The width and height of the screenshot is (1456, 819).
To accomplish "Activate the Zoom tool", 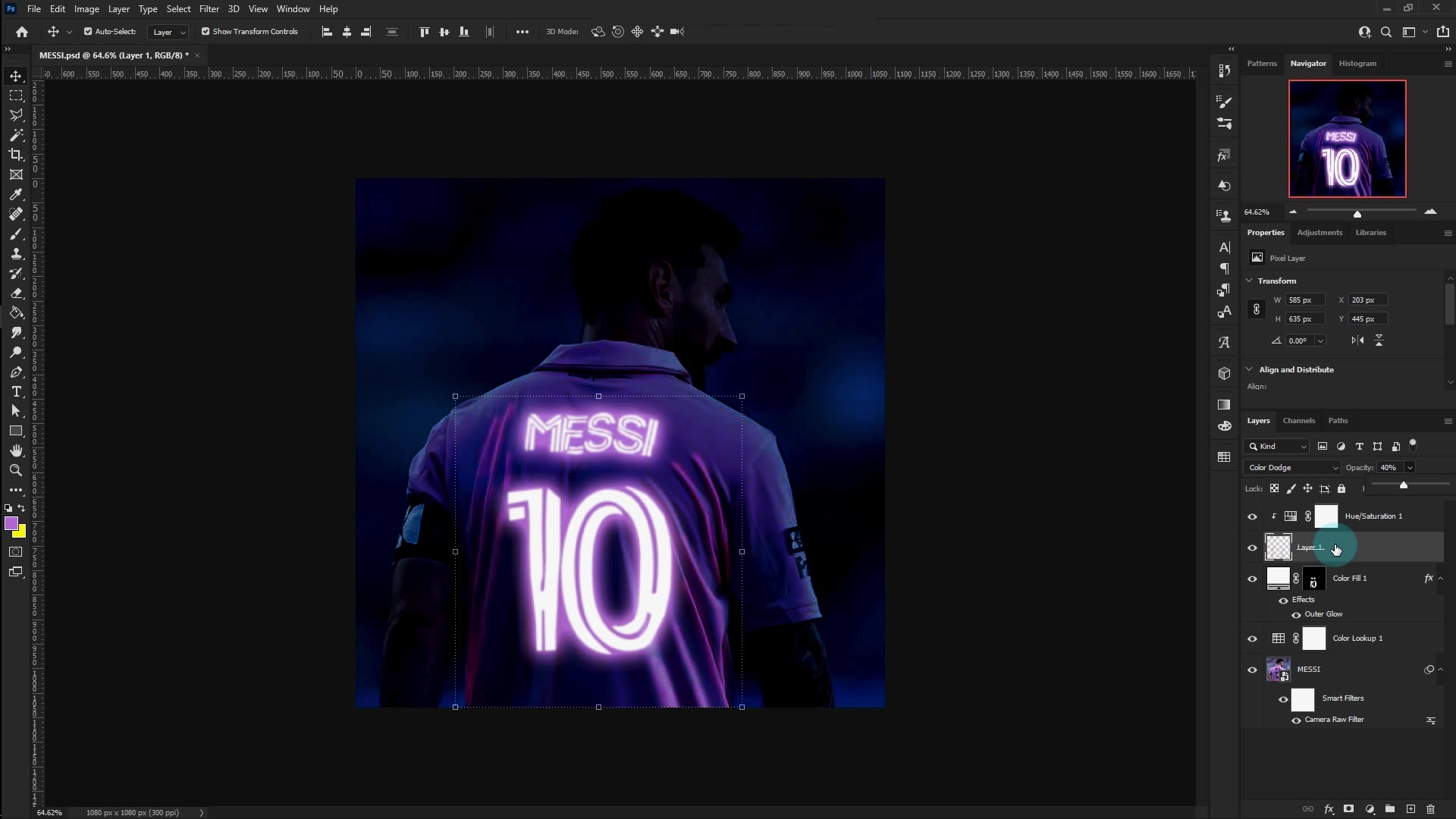I will coord(16,470).
